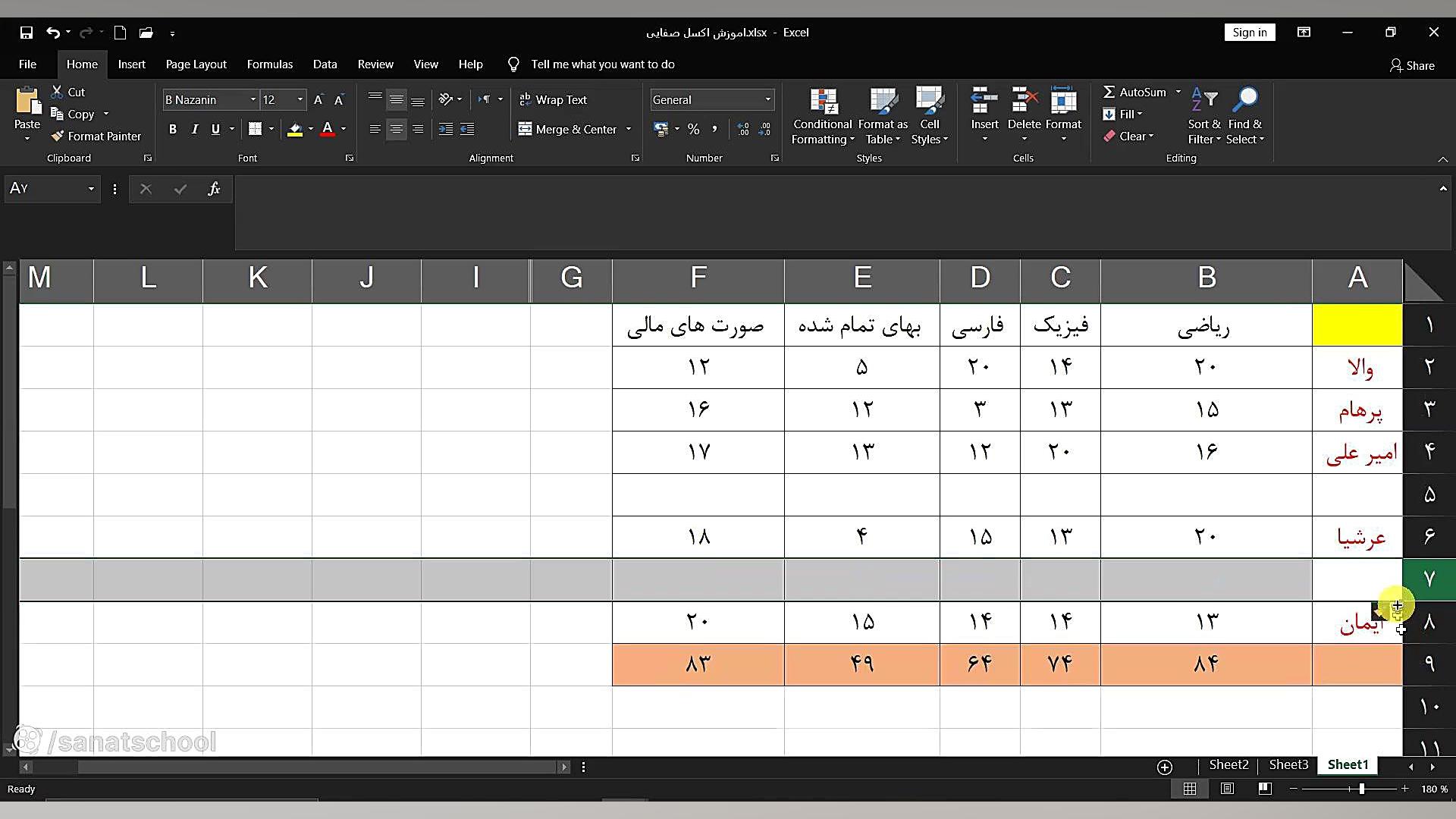Expand the B Nazanin font name dropdown

[253, 100]
